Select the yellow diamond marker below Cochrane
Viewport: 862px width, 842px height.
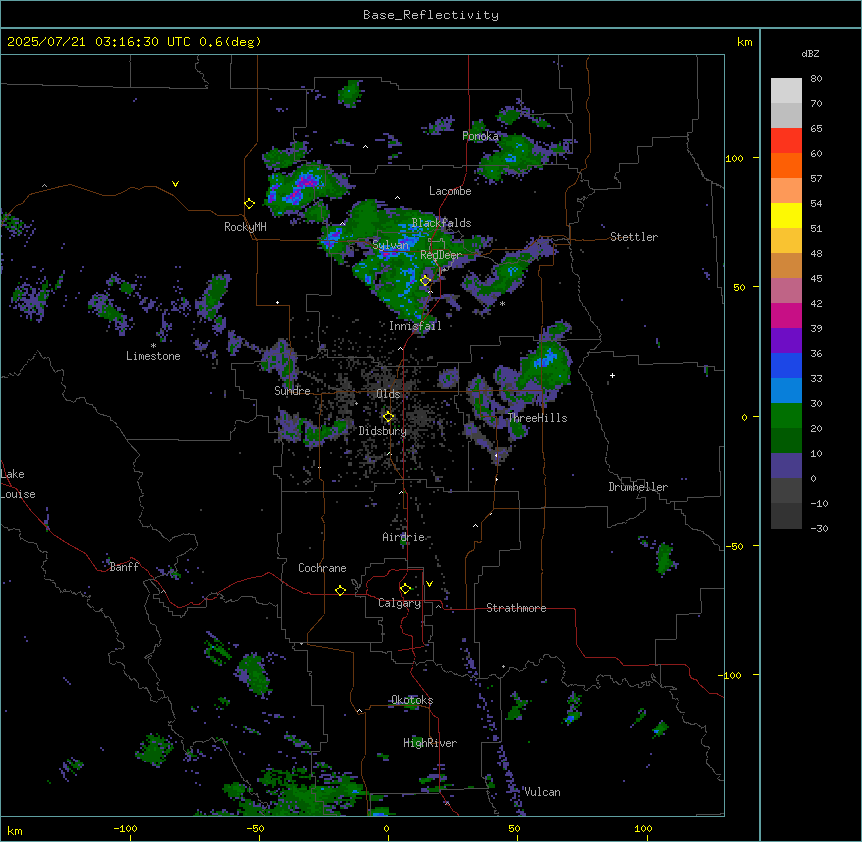[340, 590]
